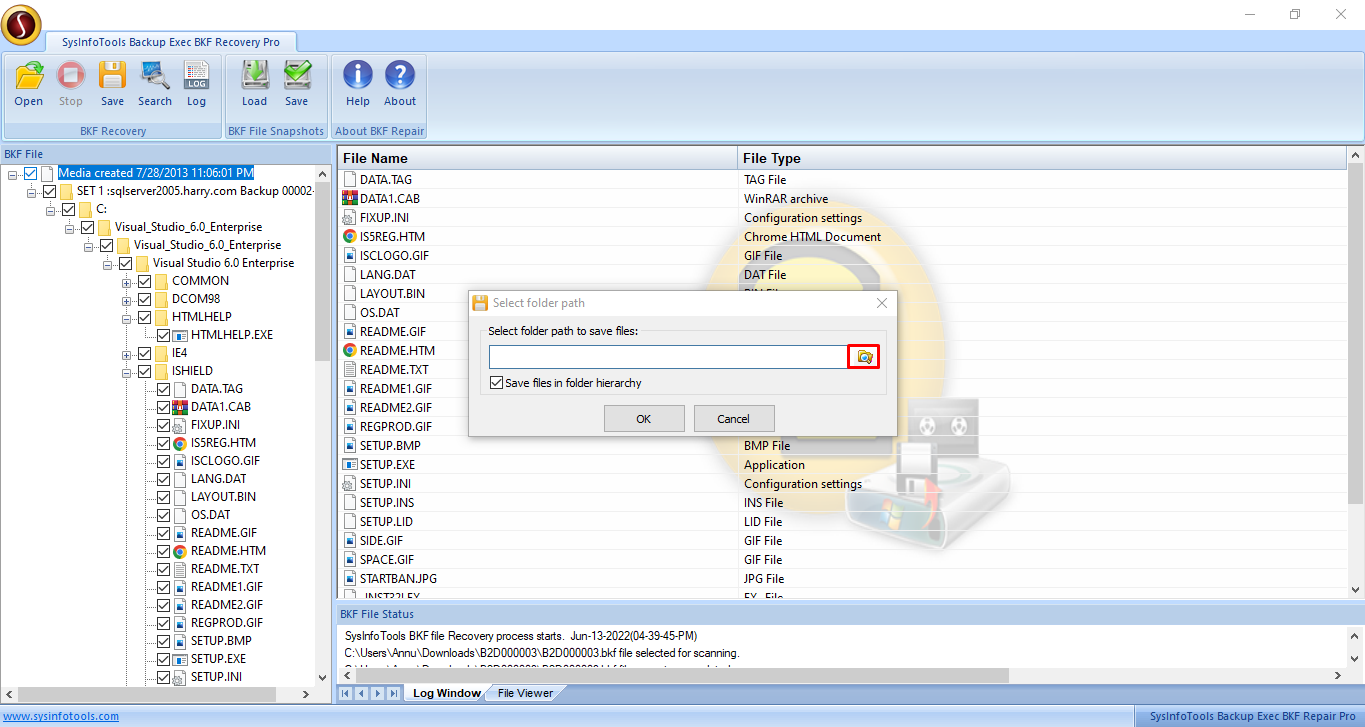Collapse the SET 1 backup node
The image size is (1365, 727).
coord(32,192)
